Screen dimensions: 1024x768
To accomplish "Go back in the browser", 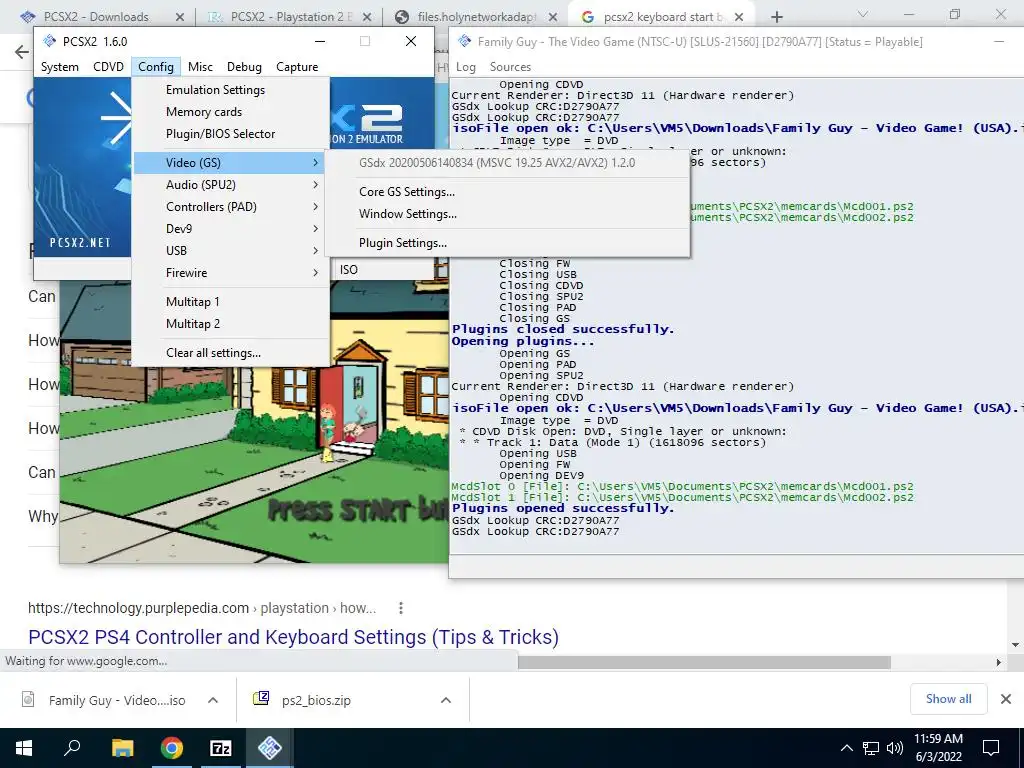I will 22,52.
